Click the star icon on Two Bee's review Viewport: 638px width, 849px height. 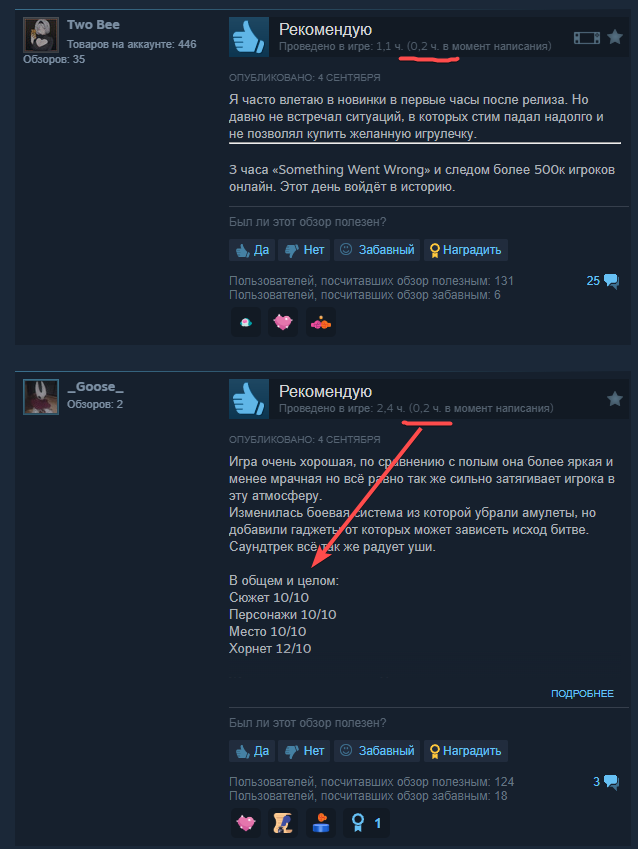pos(615,37)
